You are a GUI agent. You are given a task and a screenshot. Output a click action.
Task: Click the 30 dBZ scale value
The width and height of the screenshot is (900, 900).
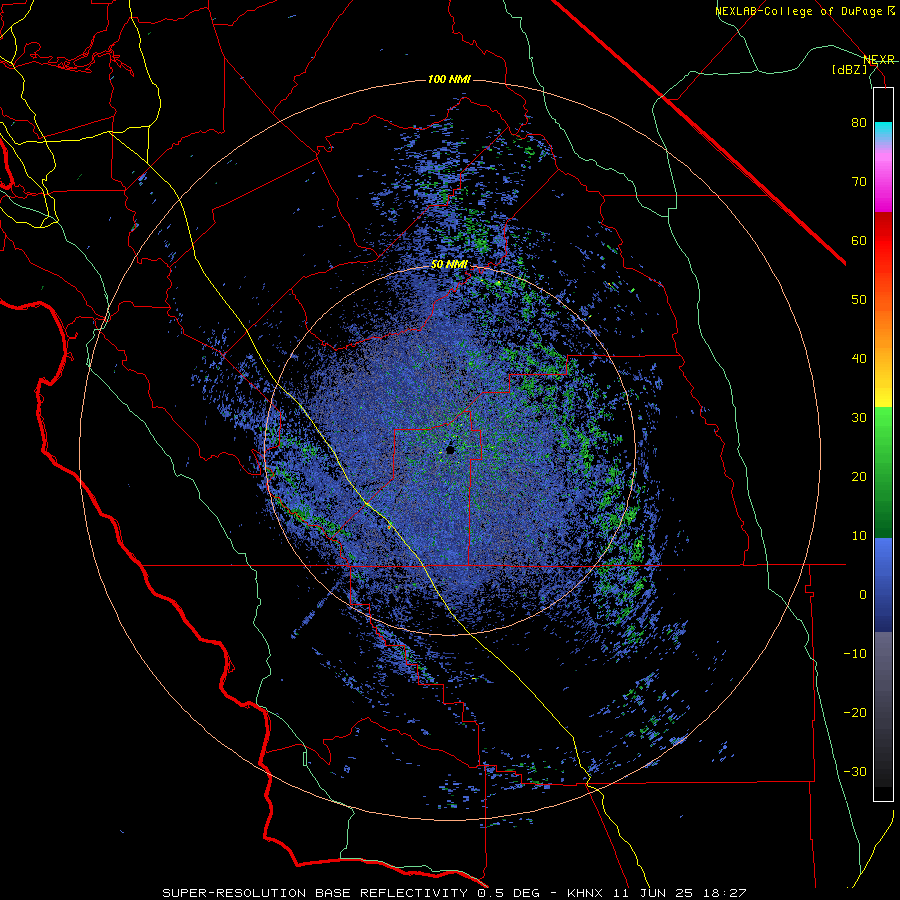click(x=859, y=418)
